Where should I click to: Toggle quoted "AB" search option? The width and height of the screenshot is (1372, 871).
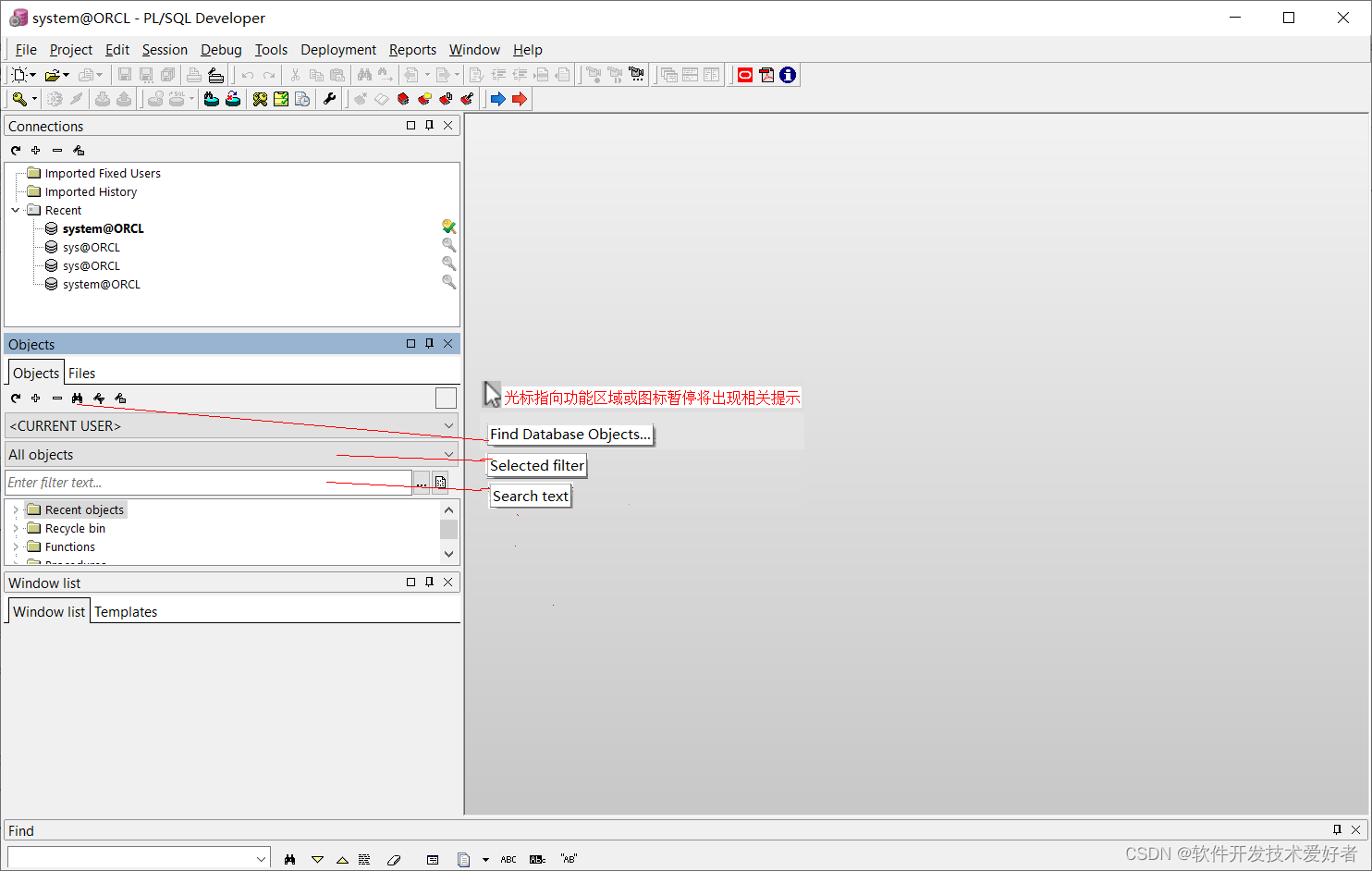569,859
